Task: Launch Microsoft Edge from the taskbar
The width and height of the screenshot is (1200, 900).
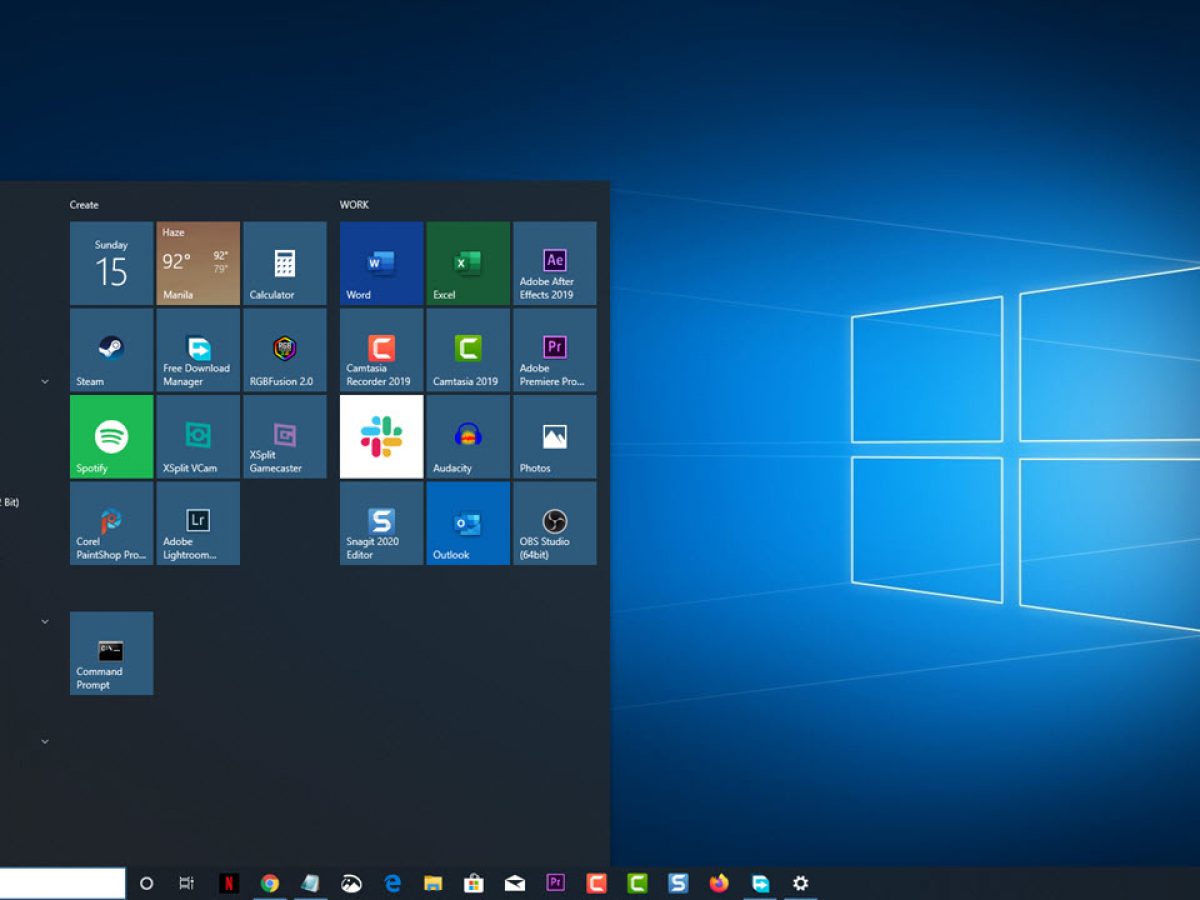Action: 392,883
